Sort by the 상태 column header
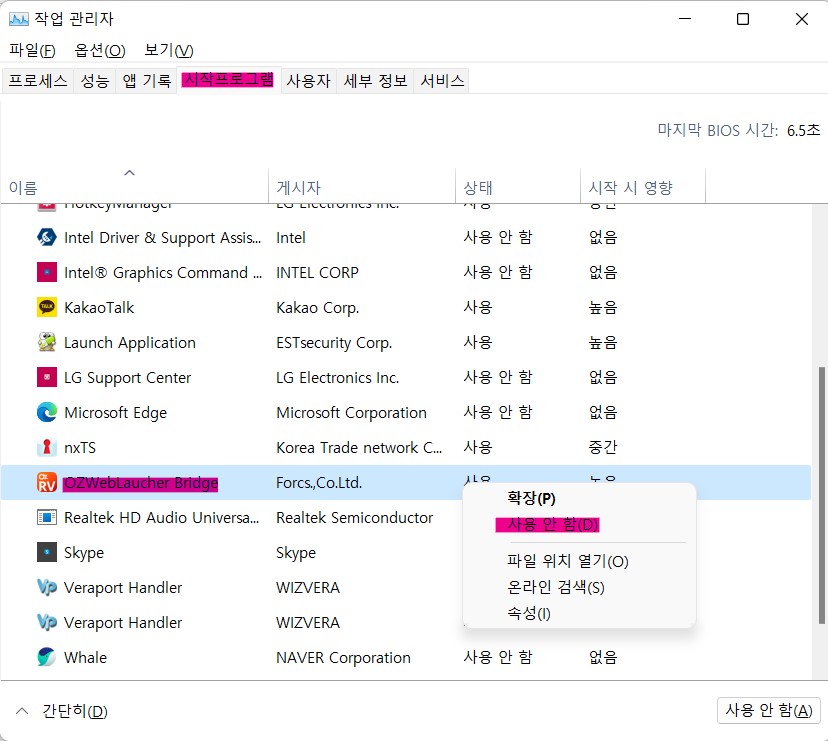Viewport: 828px width, 741px height. (x=518, y=185)
